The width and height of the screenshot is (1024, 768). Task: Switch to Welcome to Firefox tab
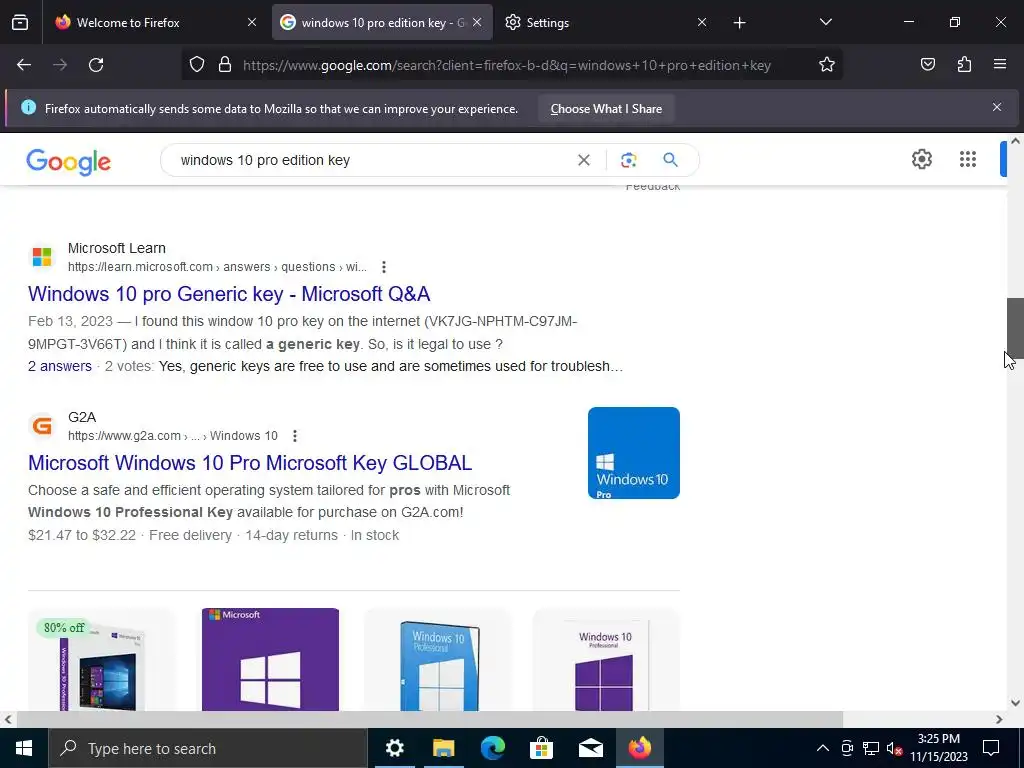point(155,23)
